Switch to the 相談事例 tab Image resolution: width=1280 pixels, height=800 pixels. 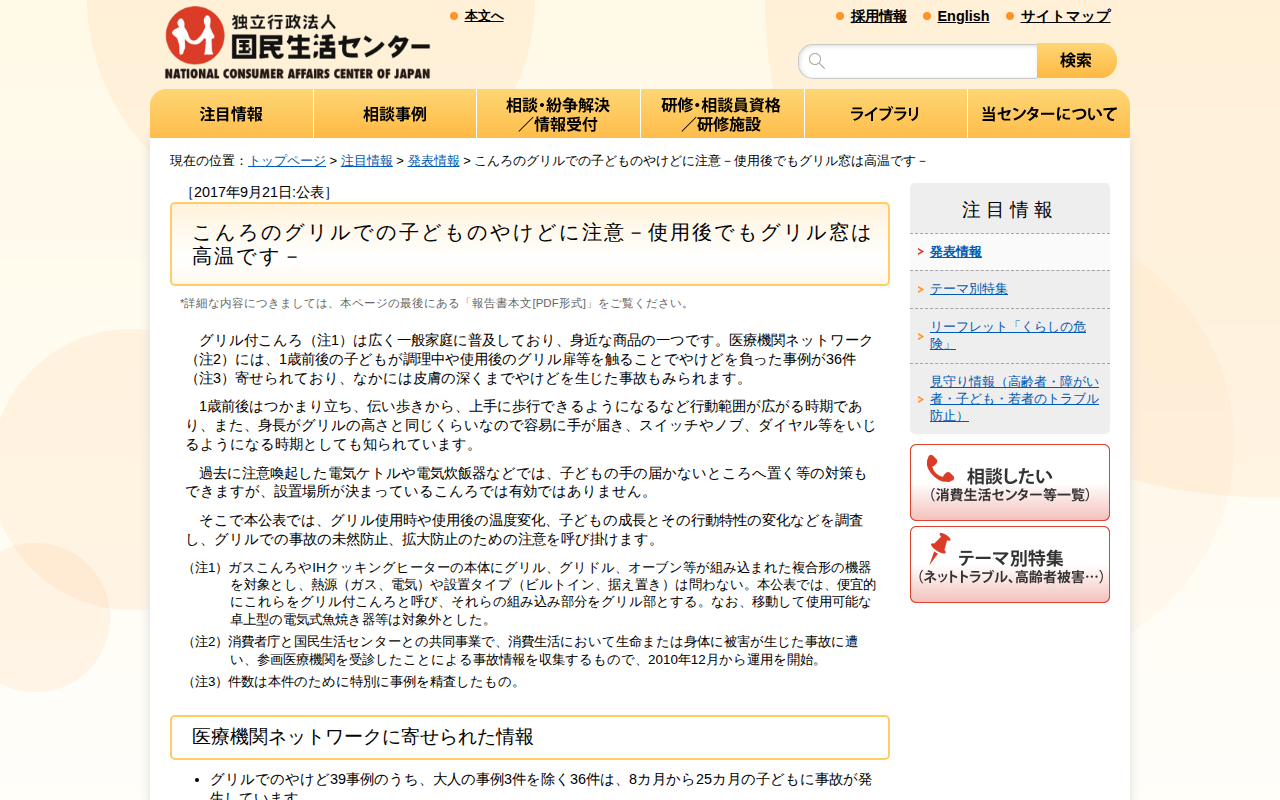(x=395, y=113)
